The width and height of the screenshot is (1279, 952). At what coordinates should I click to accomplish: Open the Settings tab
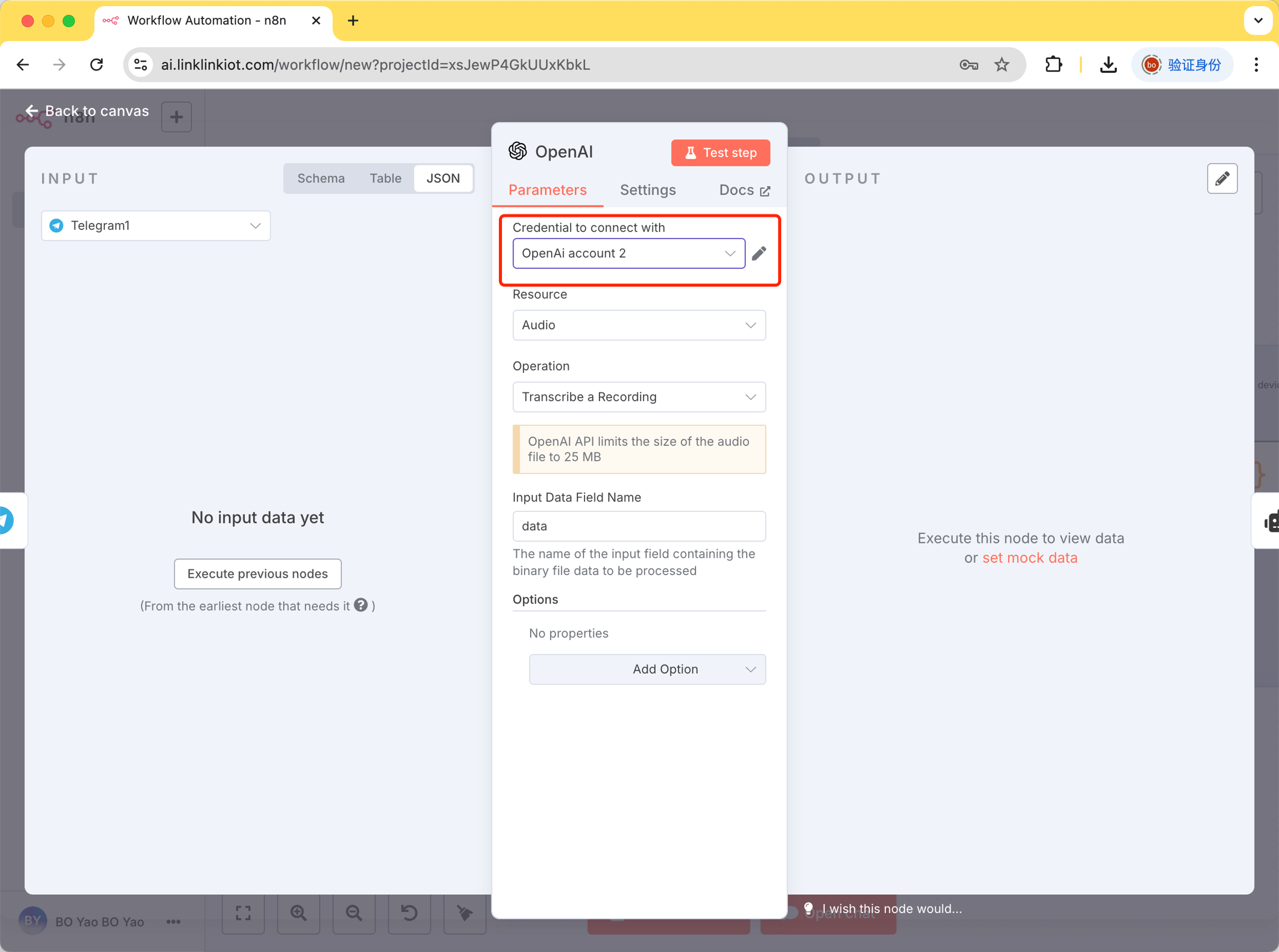[648, 190]
